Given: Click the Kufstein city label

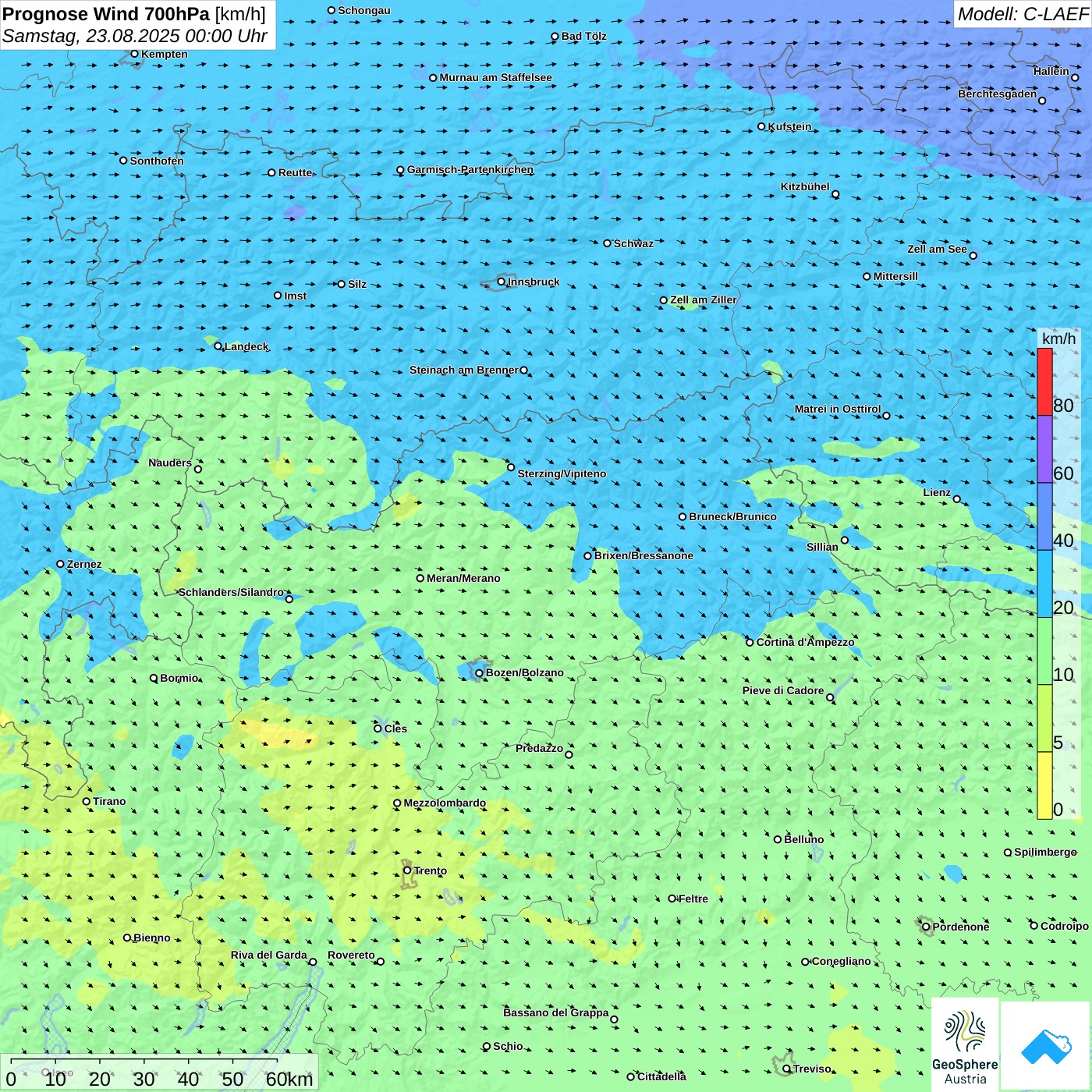Looking at the screenshot, I should [x=789, y=126].
